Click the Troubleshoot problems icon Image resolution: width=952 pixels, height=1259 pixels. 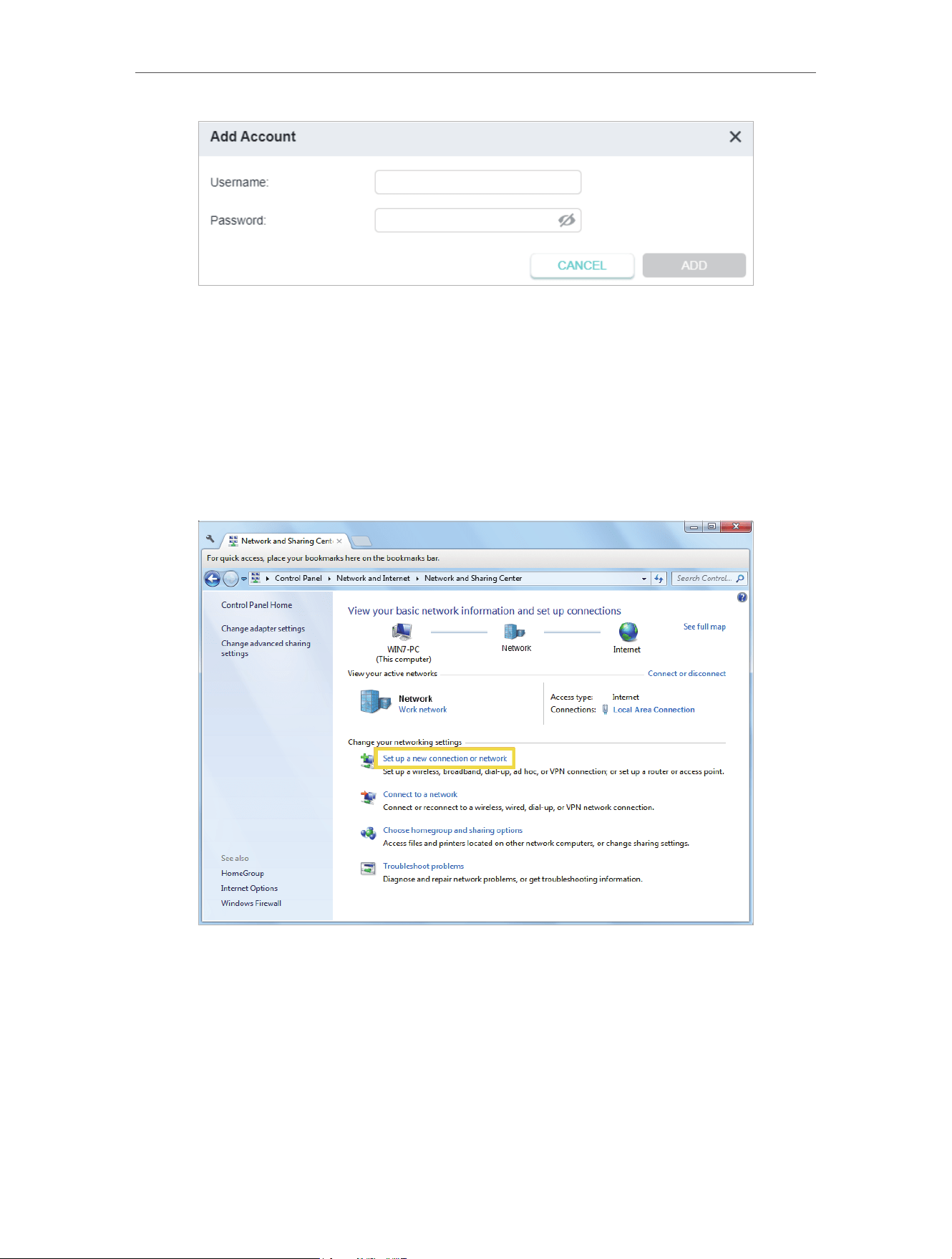coord(368,869)
